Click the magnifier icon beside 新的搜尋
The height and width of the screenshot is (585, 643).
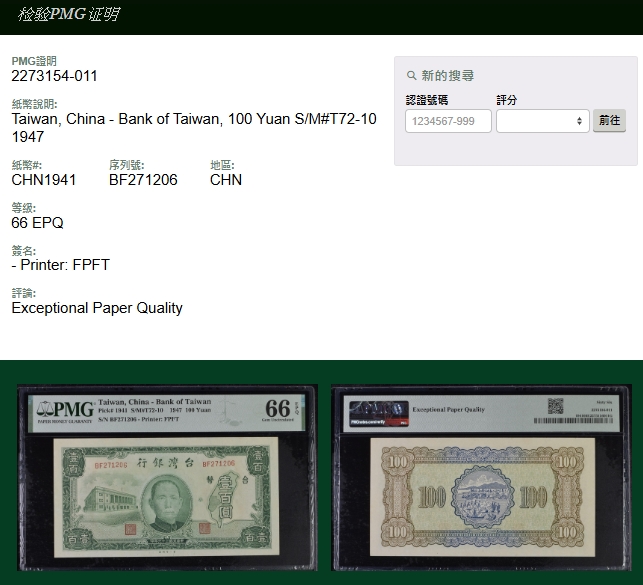411,75
